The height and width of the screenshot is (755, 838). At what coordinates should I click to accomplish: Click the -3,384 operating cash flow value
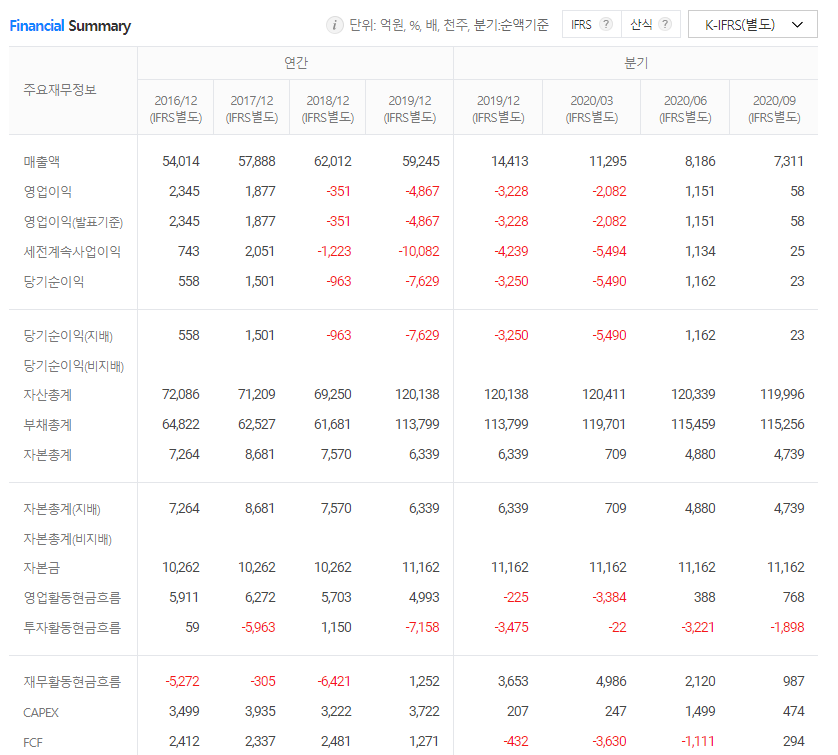pos(609,597)
